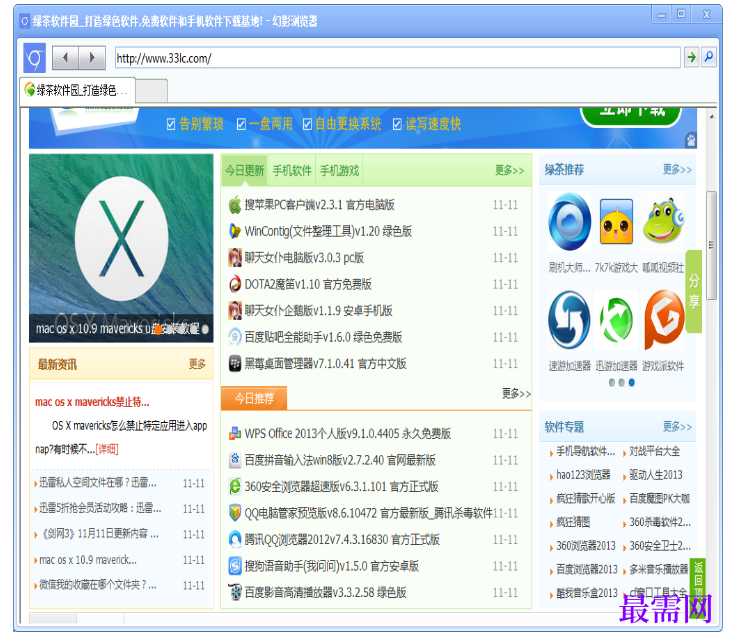This screenshot has width=731, height=640.
Task: Click the QQ电脑管家 shield icon
Action: tap(235, 513)
